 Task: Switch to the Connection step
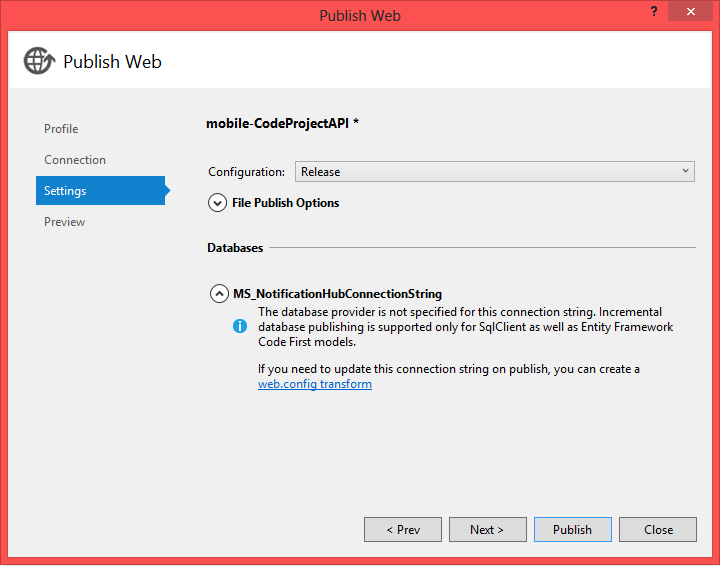click(x=75, y=160)
